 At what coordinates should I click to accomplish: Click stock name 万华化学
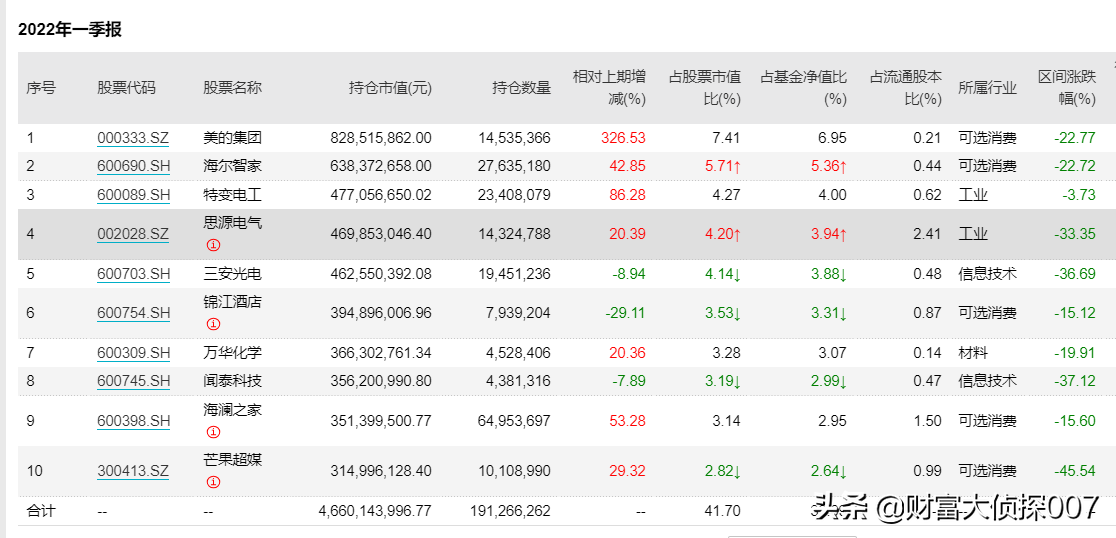coord(232,352)
